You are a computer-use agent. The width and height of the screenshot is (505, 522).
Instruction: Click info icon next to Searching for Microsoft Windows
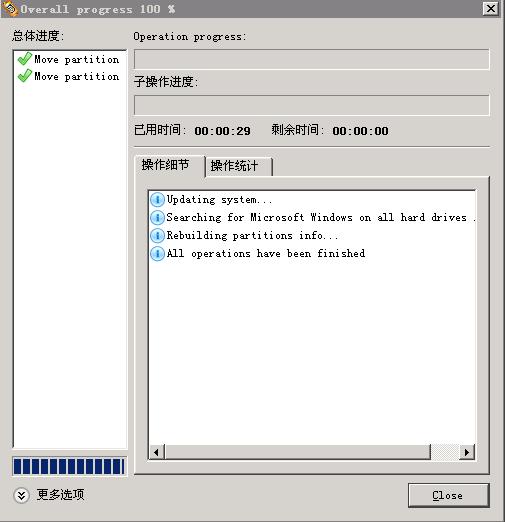click(157, 217)
